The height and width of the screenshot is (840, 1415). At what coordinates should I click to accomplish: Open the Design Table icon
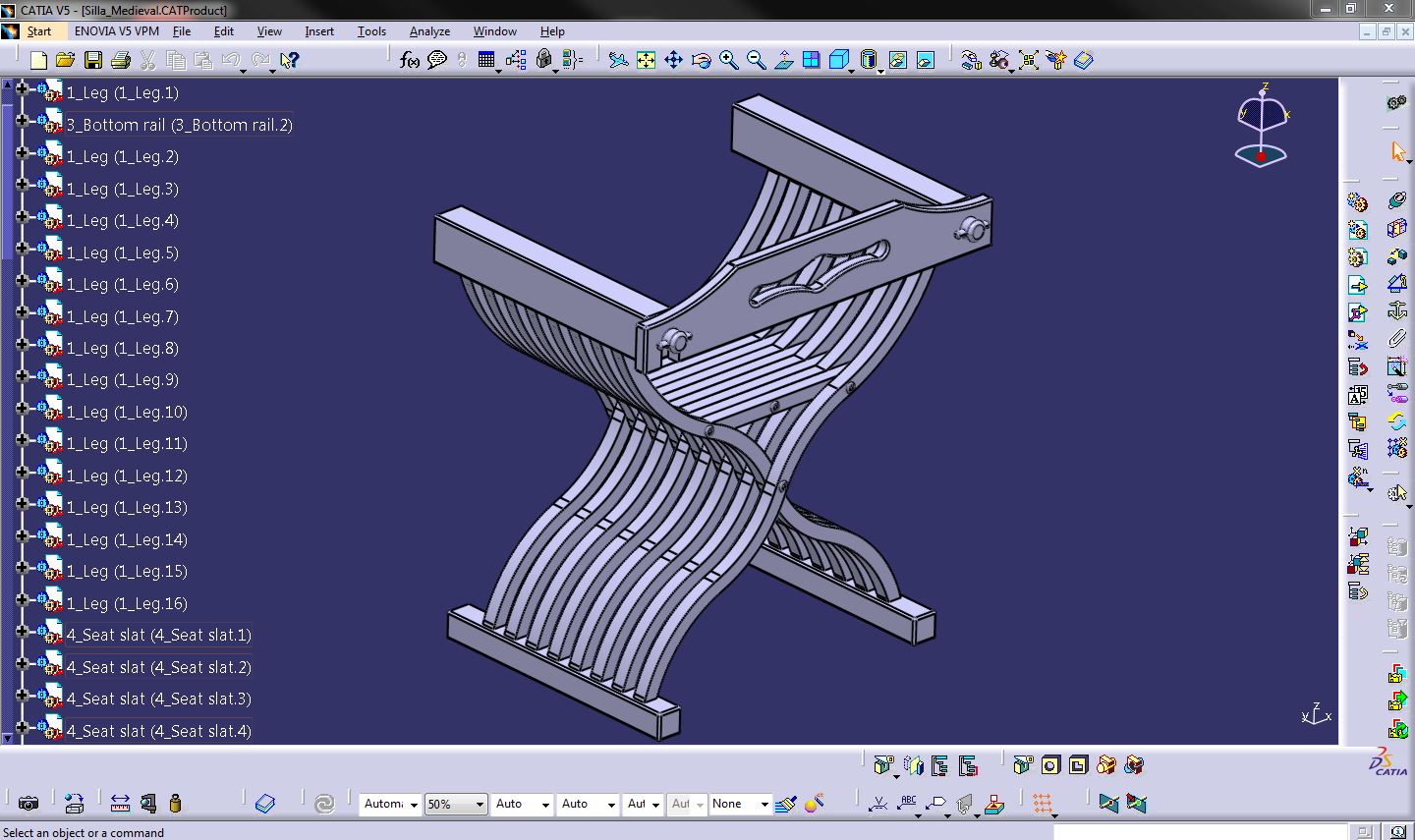pos(486,61)
